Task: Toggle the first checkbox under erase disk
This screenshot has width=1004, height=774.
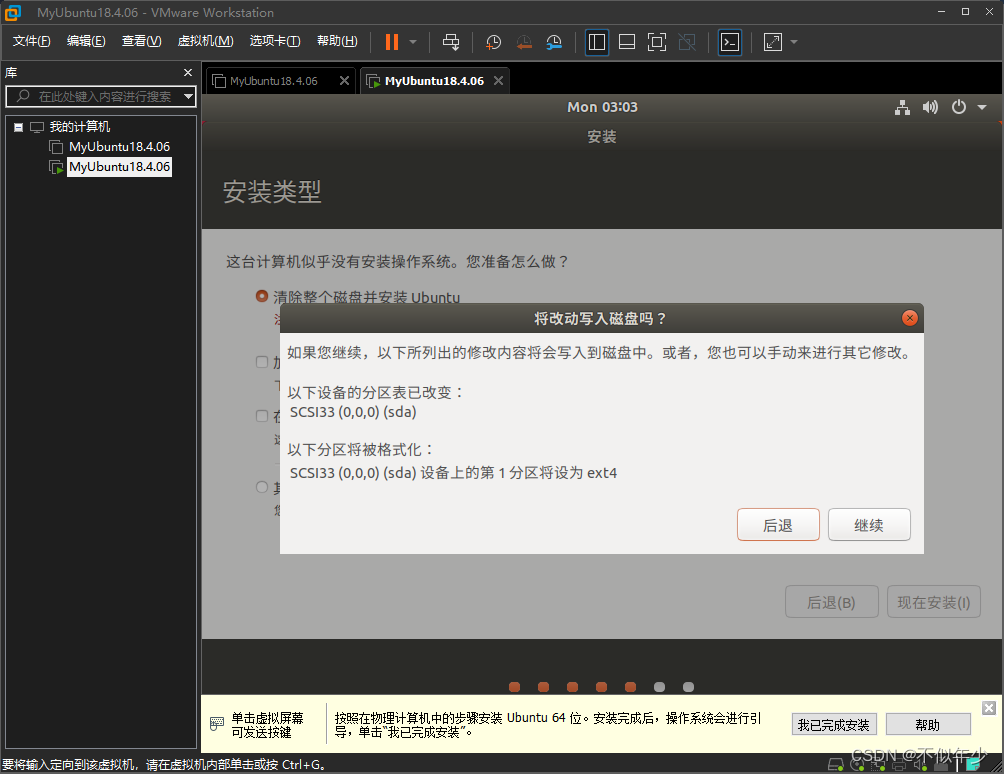Action: 261,362
